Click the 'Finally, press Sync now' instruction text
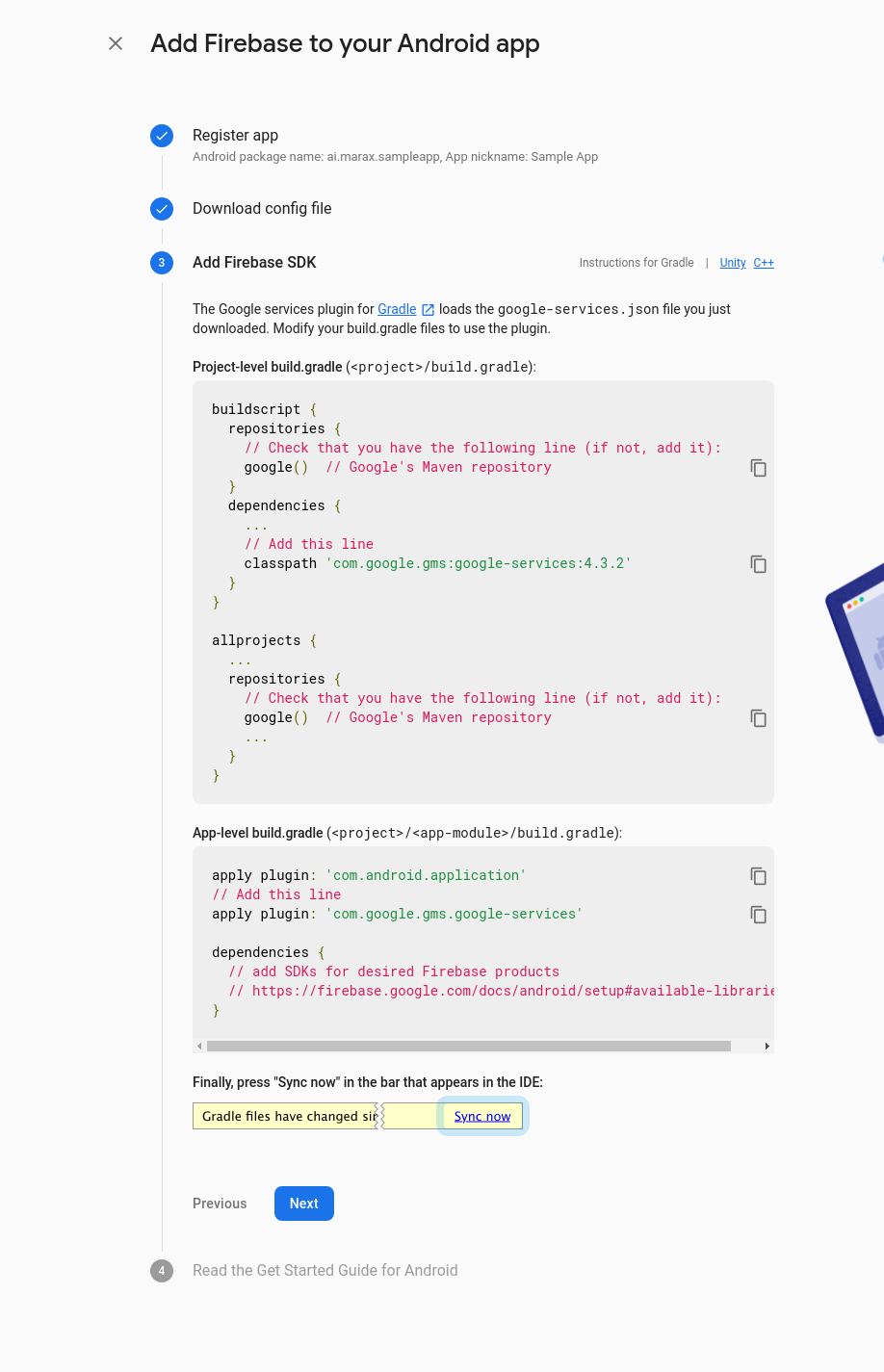 (x=368, y=1082)
